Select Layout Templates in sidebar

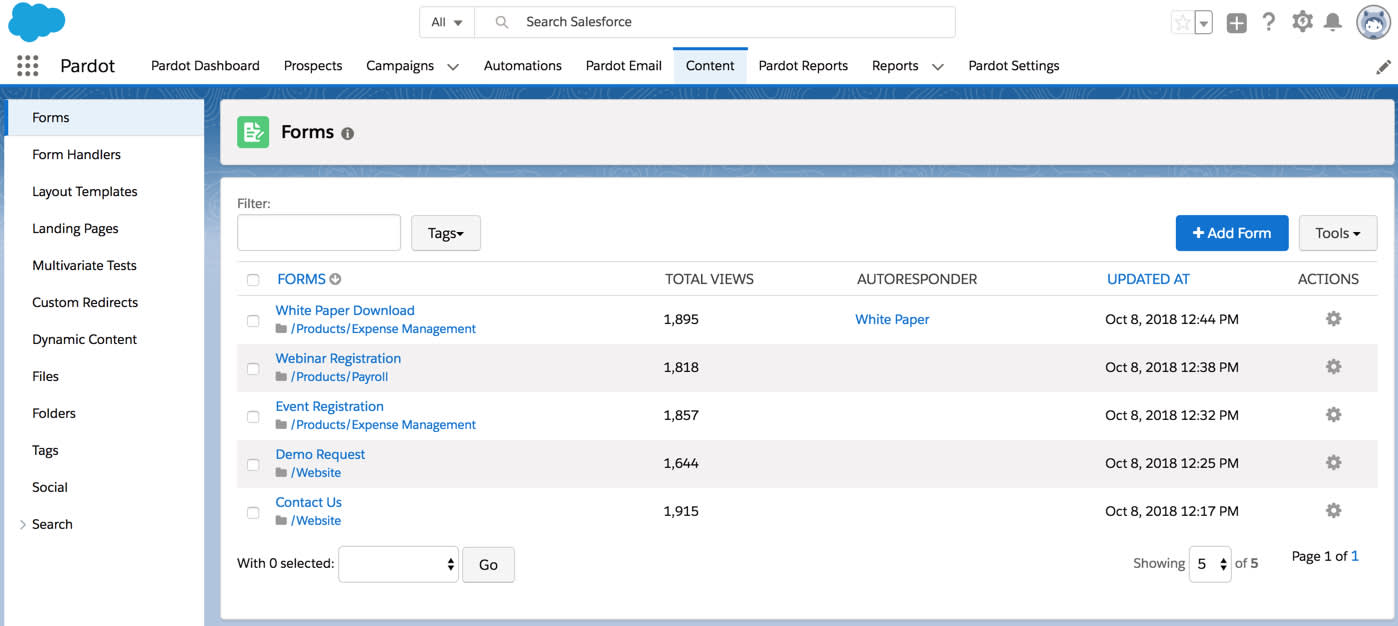coord(85,191)
